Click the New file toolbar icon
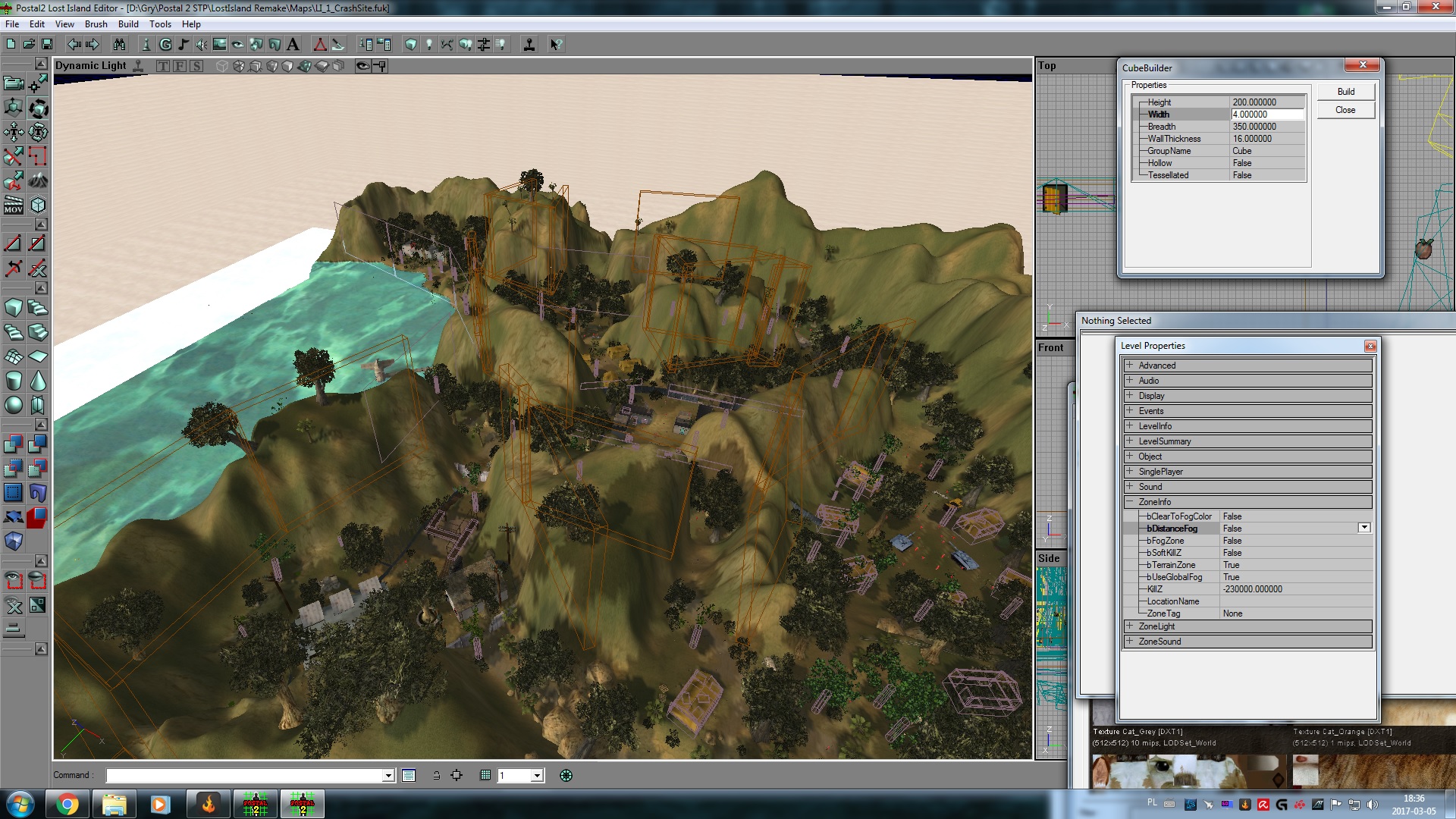Image resolution: width=1456 pixels, height=819 pixels. [11, 44]
